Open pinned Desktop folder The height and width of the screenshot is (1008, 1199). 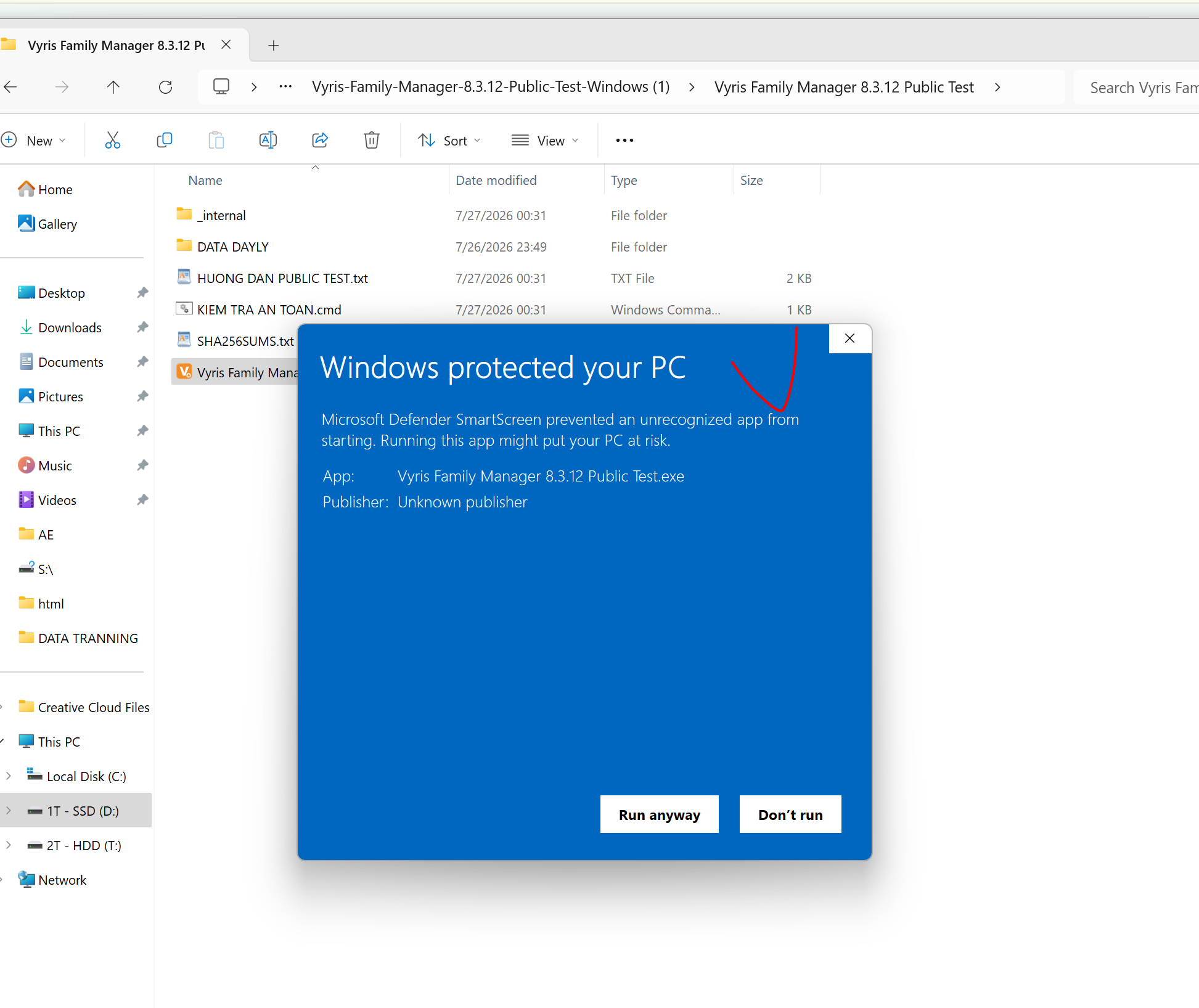pos(61,293)
